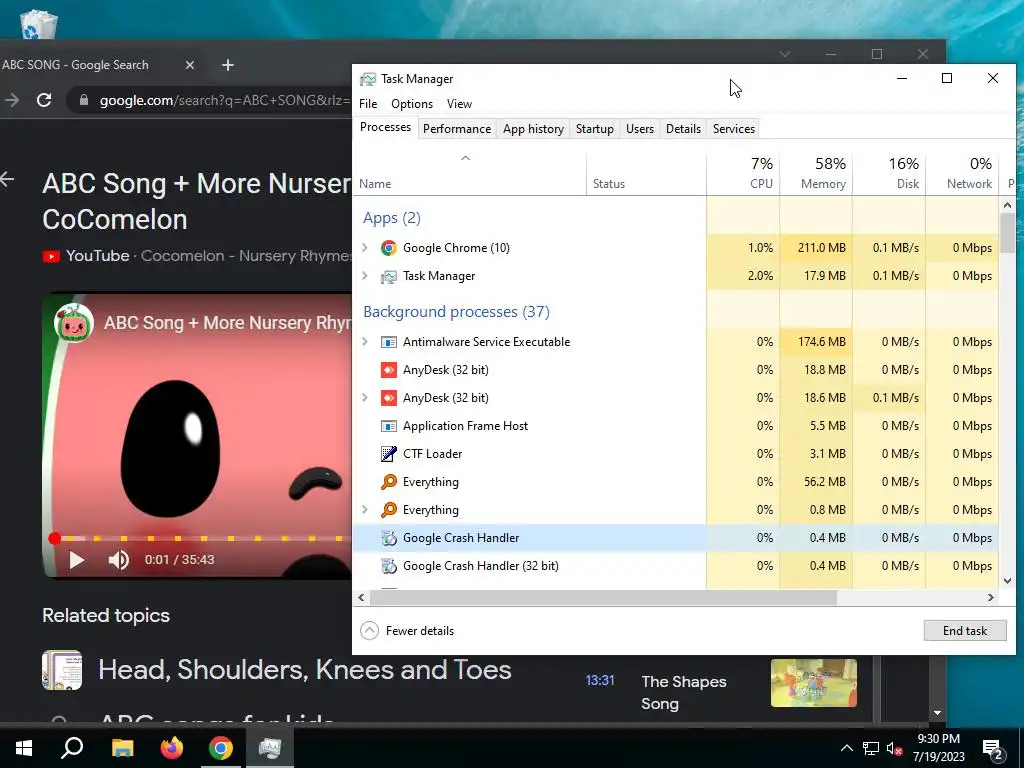Open a new Chrome tab
This screenshot has width=1024, height=768.
pyautogui.click(x=227, y=65)
